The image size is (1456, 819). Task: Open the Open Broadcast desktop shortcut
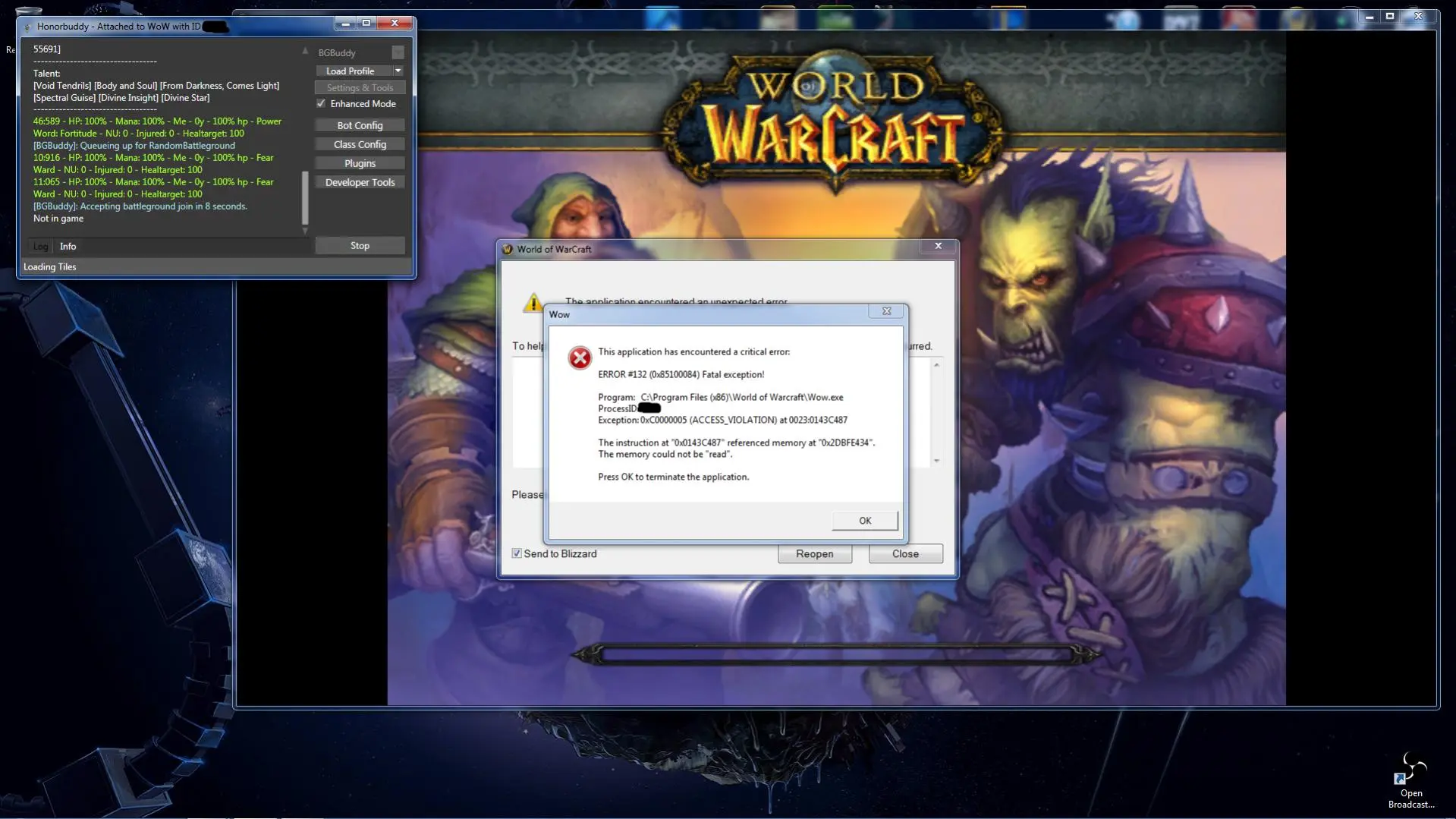click(1410, 782)
